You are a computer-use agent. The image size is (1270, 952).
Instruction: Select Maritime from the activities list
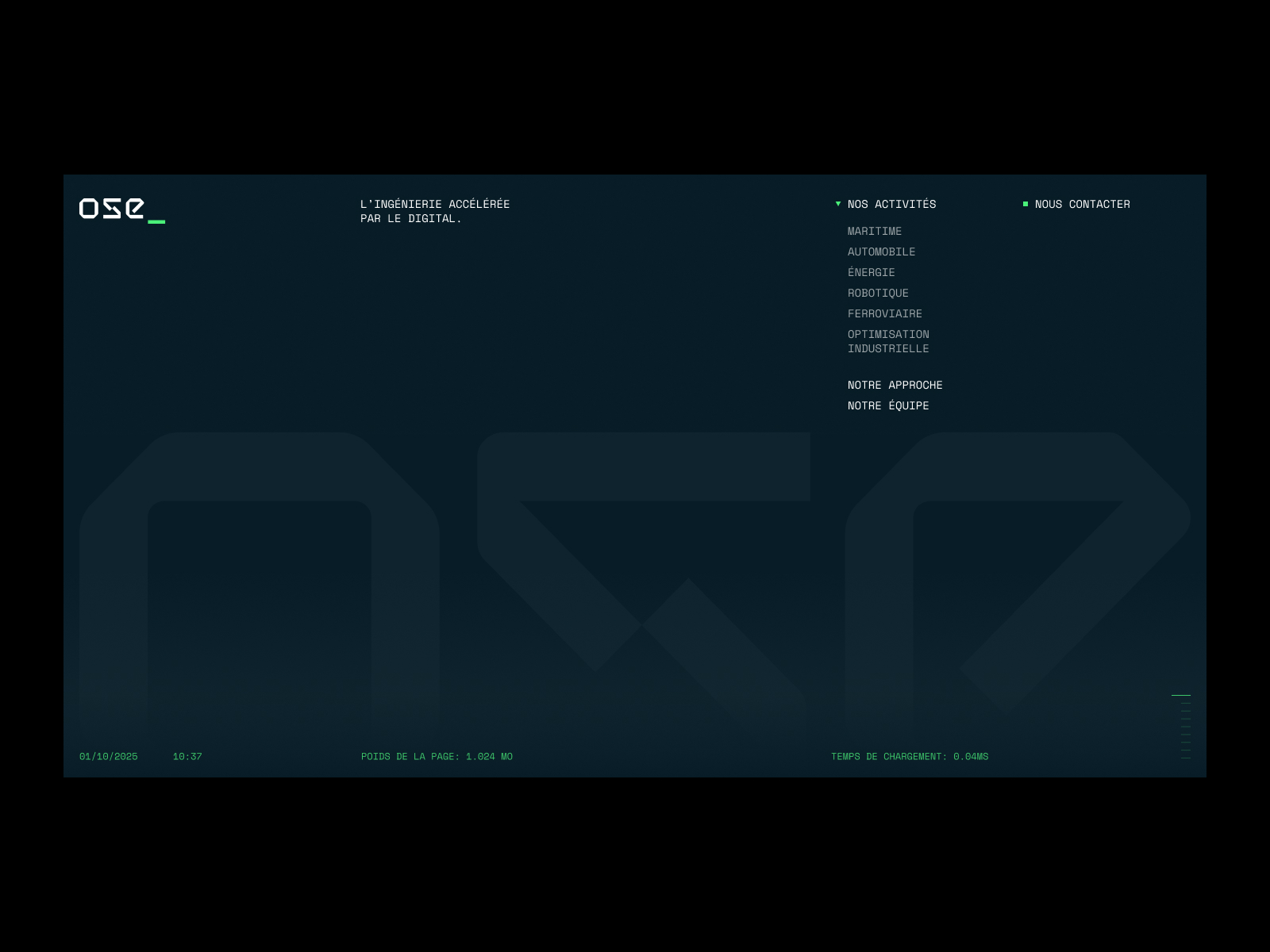click(x=874, y=232)
